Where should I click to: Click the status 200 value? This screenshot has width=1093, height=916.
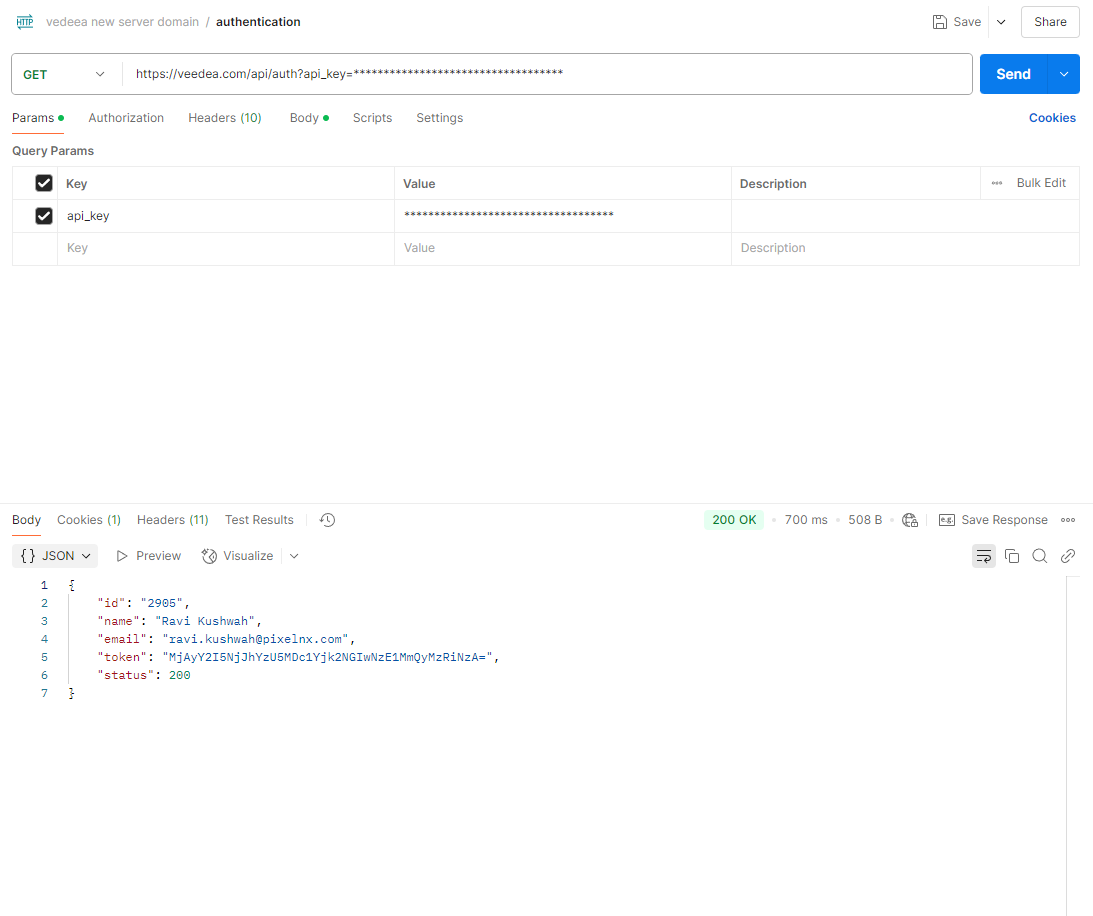coord(180,675)
